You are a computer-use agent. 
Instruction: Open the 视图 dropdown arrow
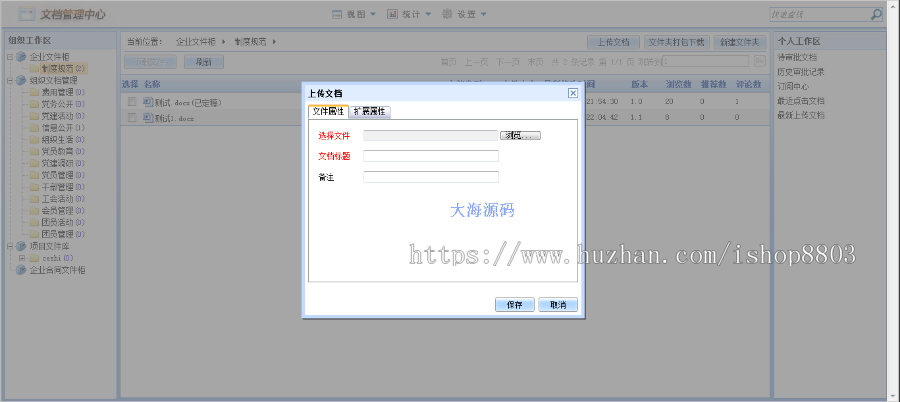pyautogui.click(x=373, y=14)
